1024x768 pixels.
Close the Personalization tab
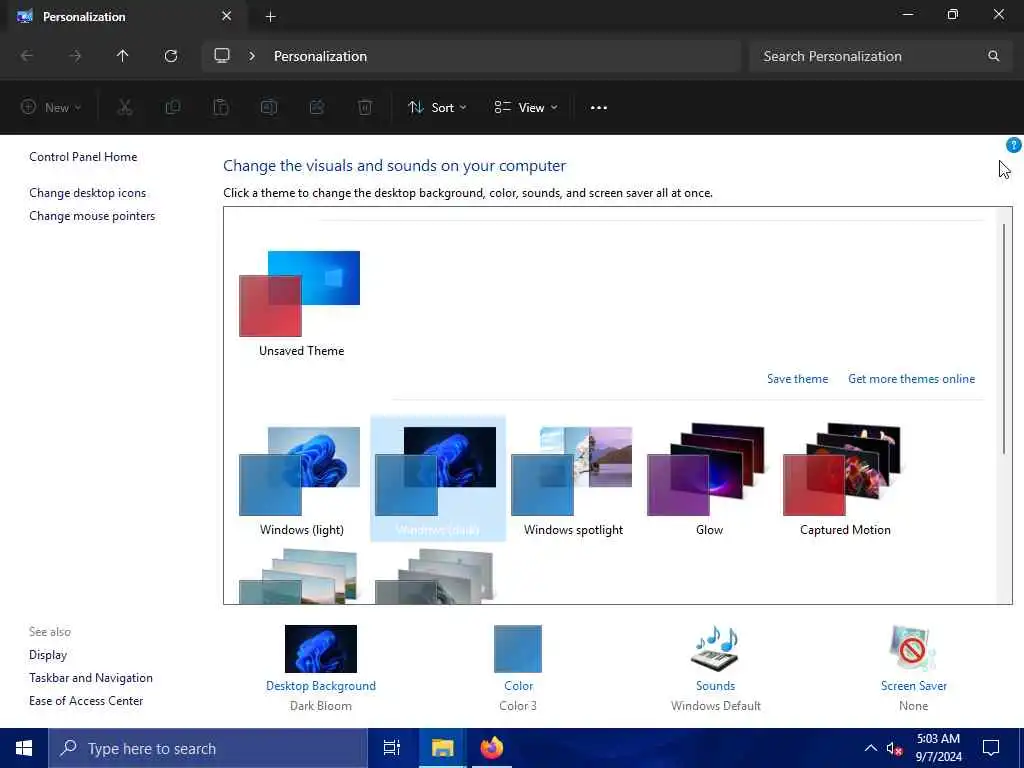[227, 16]
